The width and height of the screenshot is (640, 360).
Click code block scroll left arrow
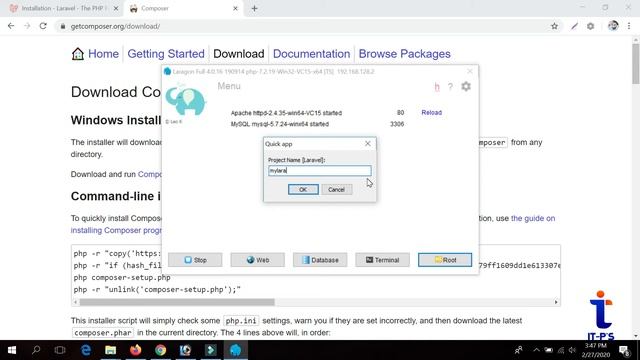click(x=76, y=302)
